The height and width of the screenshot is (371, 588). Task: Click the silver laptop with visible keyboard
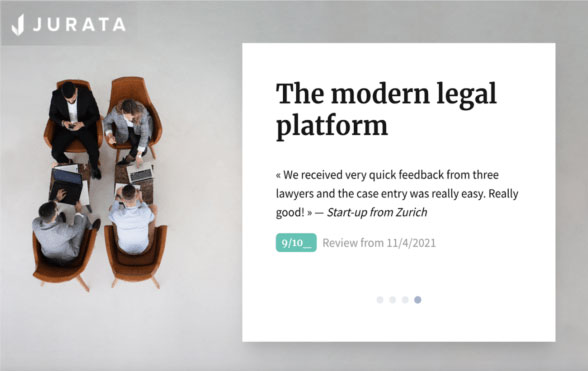140,173
